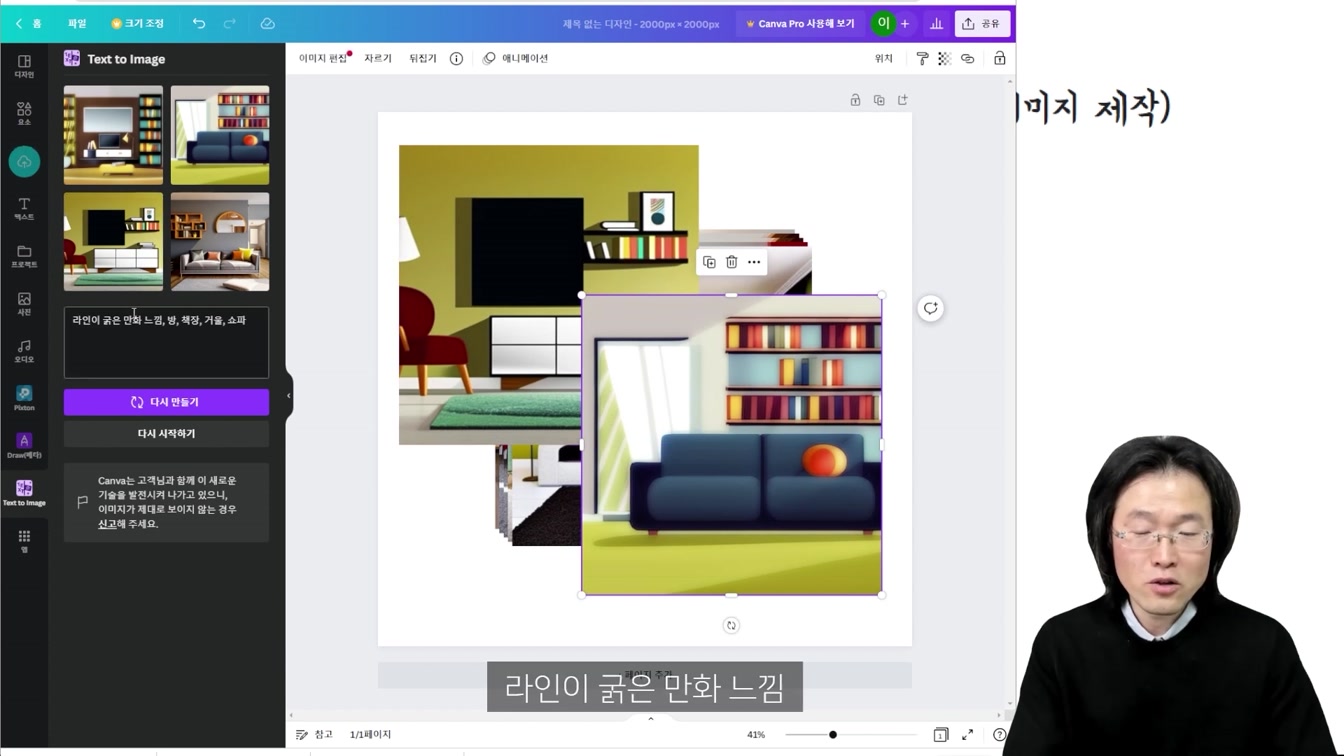
Task: Select the Text to Image sidebar app
Action: coord(24,493)
